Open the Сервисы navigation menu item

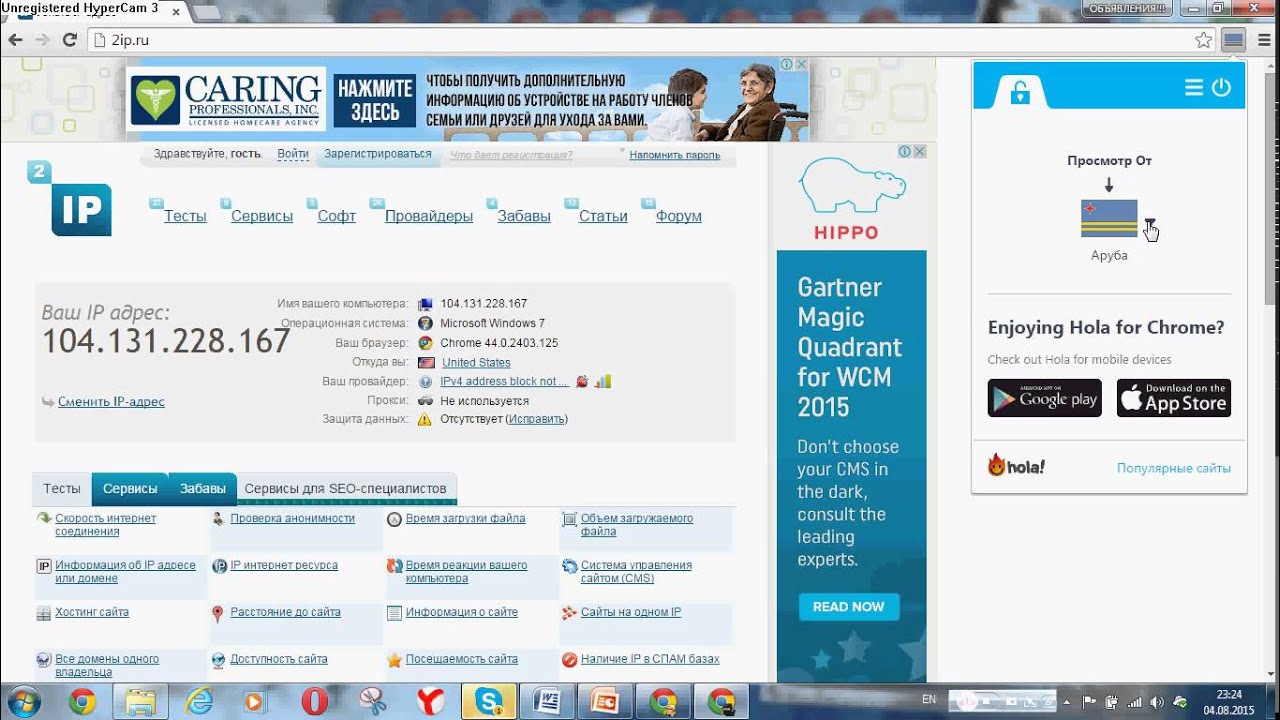click(x=262, y=216)
